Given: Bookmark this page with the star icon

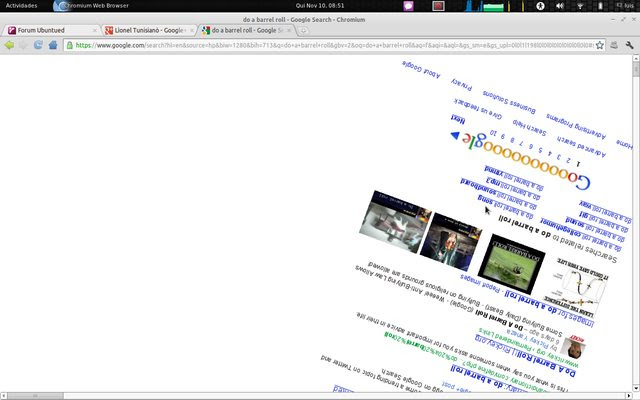Looking at the screenshot, I should pyautogui.click(x=599, y=45).
